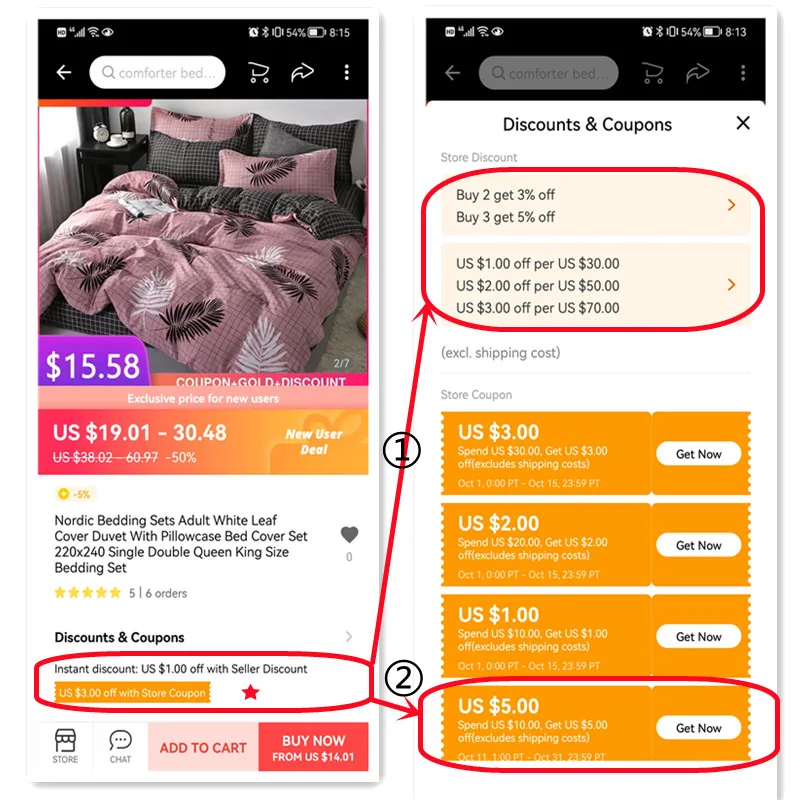Open the three-dot overflow menu
The width and height of the screenshot is (800, 800).
[x=346, y=72]
